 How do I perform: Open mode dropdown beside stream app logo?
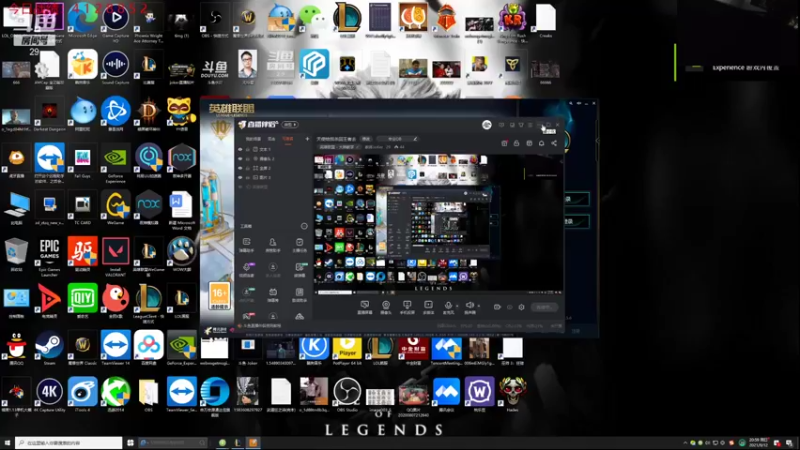290,124
